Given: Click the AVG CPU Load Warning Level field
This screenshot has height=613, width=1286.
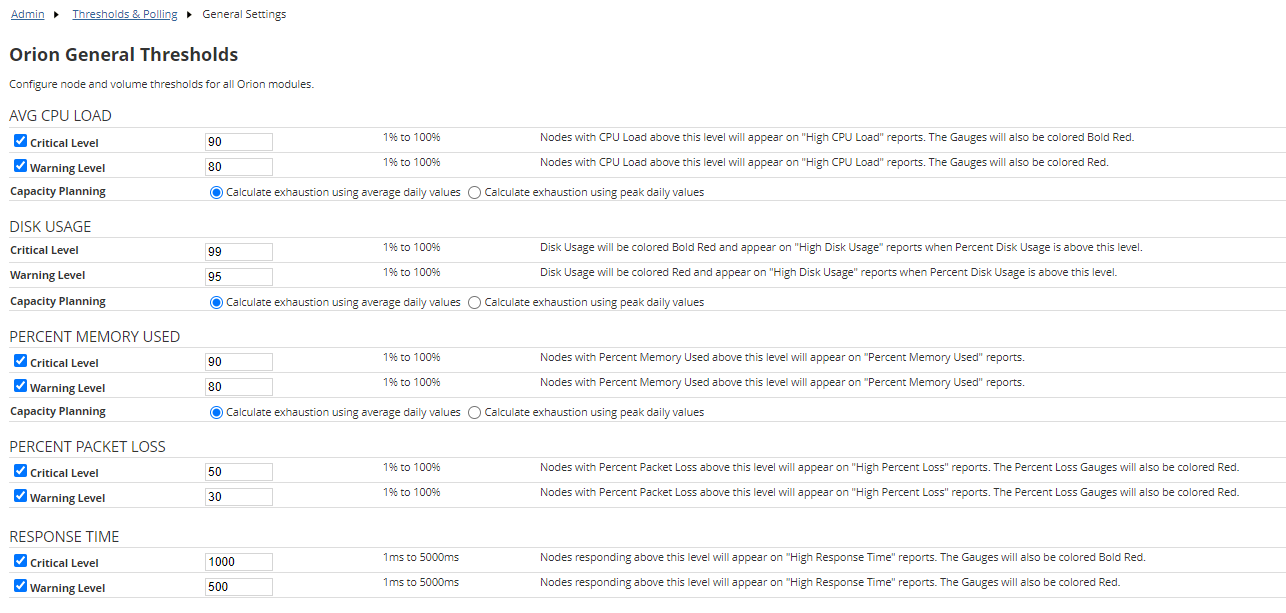Looking at the screenshot, I should click(x=239, y=167).
